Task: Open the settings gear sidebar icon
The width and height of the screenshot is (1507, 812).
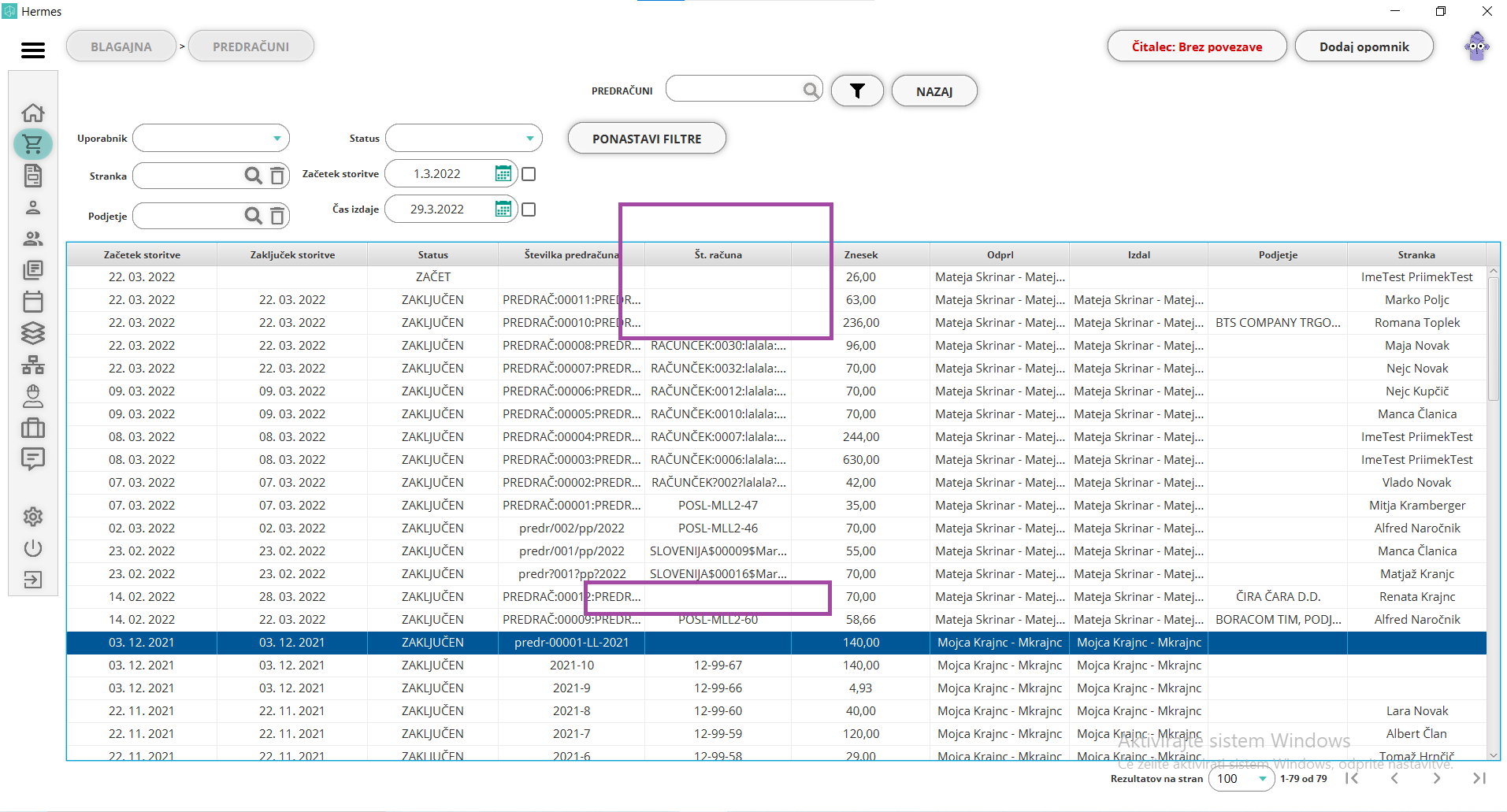Action: click(33, 517)
